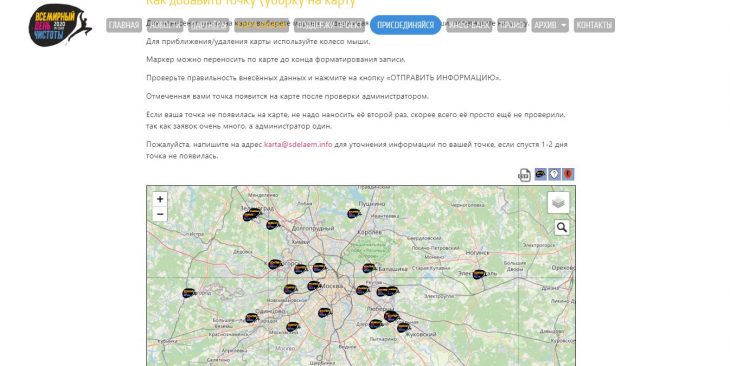Click the CSV file export icon
Viewport: 730px width, 366px height.
pos(525,175)
